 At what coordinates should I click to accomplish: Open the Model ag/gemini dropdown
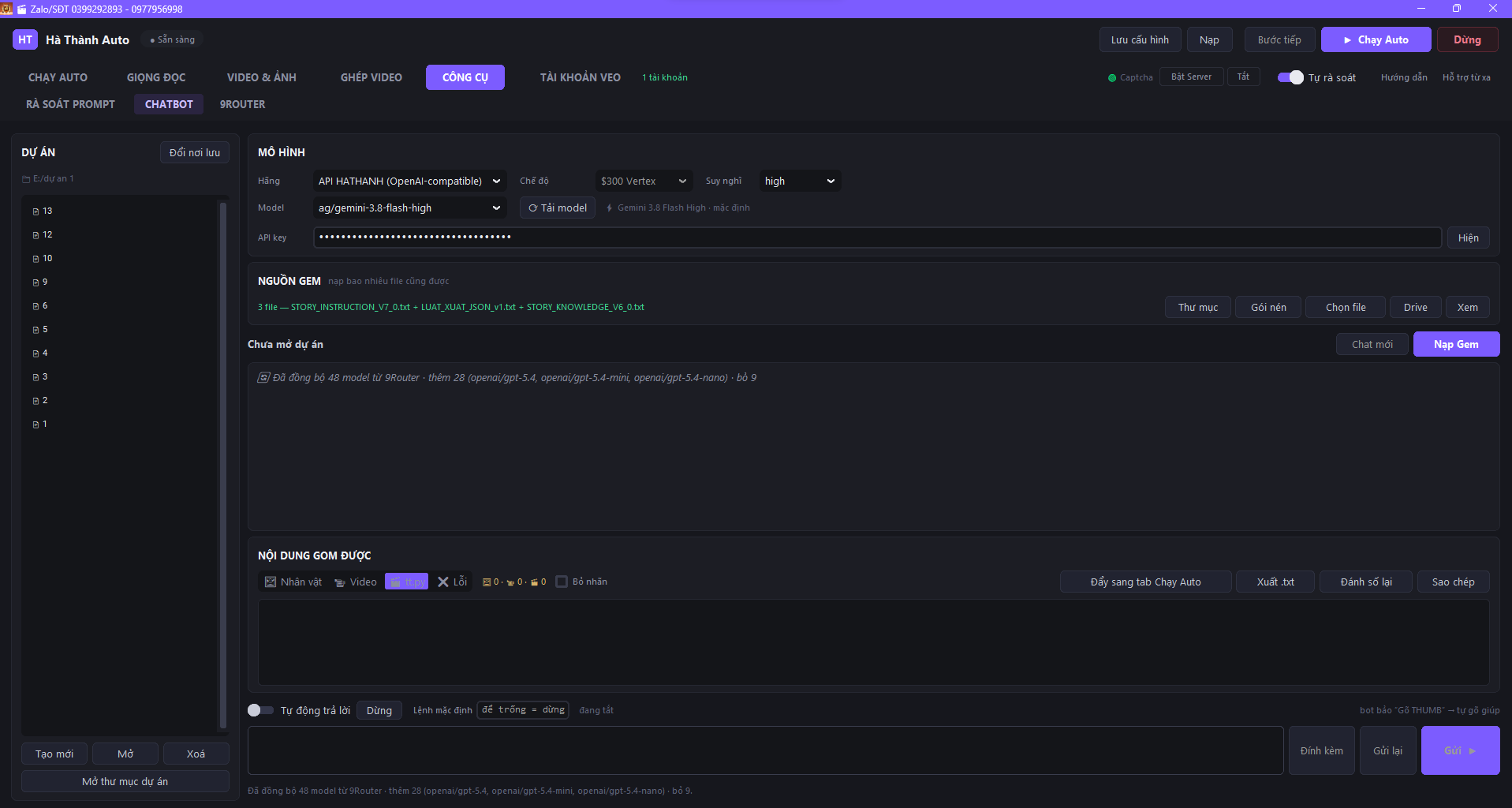coord(410,208)
